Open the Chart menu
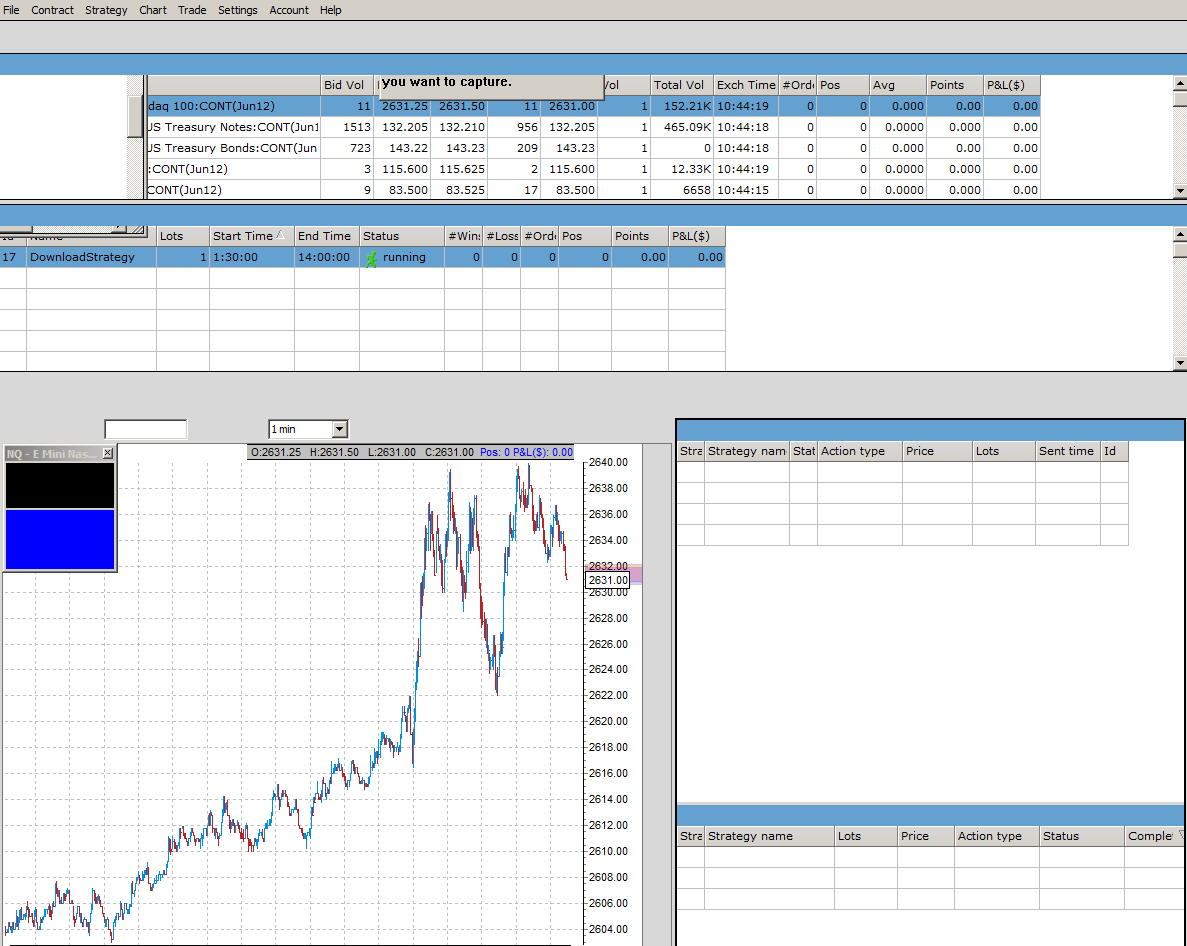1187x946 pixels. (152, 10)
